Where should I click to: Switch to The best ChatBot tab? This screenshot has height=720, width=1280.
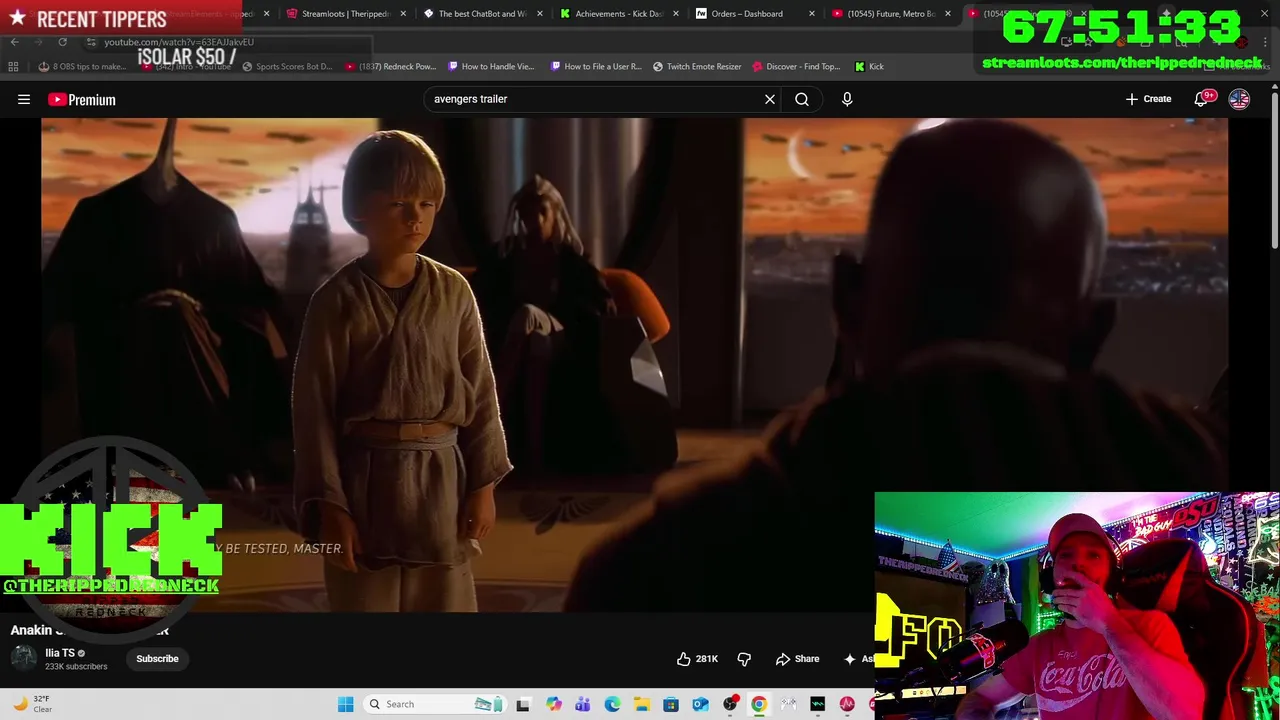coord(482,14)
